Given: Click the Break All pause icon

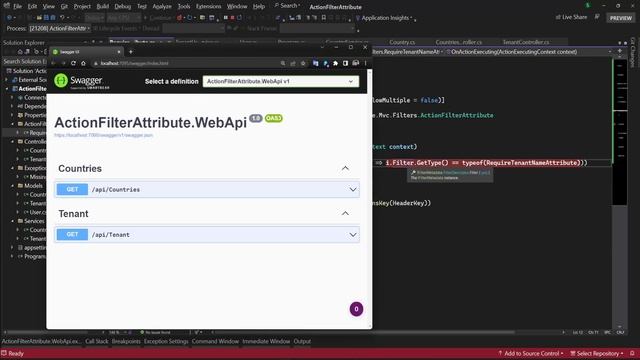Looking at the screenshot, I should (x=225, y=18).
